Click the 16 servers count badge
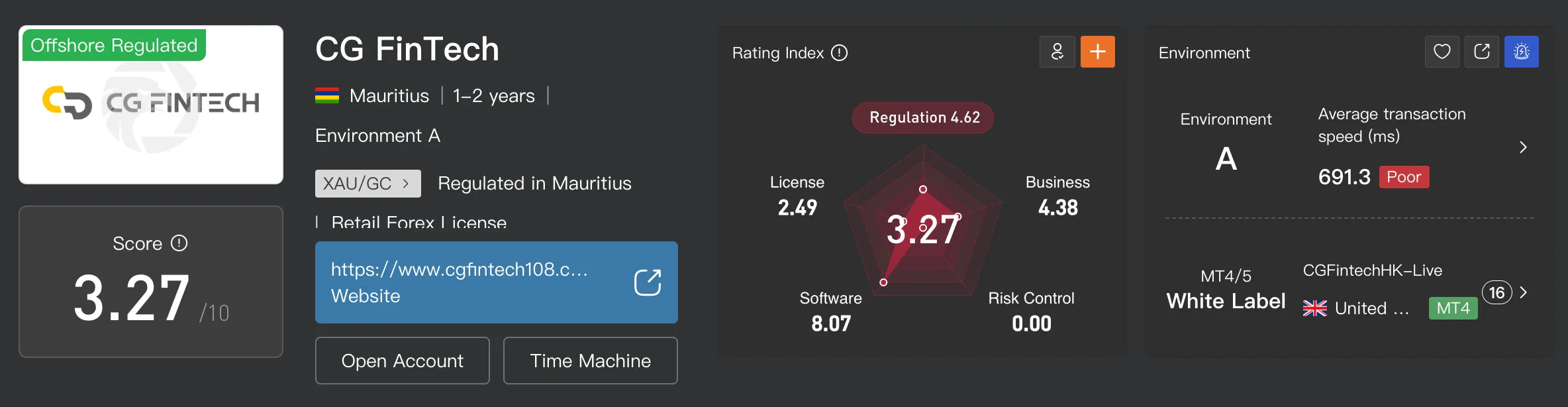Screen dimensions: 1568x407 click(x=1497, y=292)
